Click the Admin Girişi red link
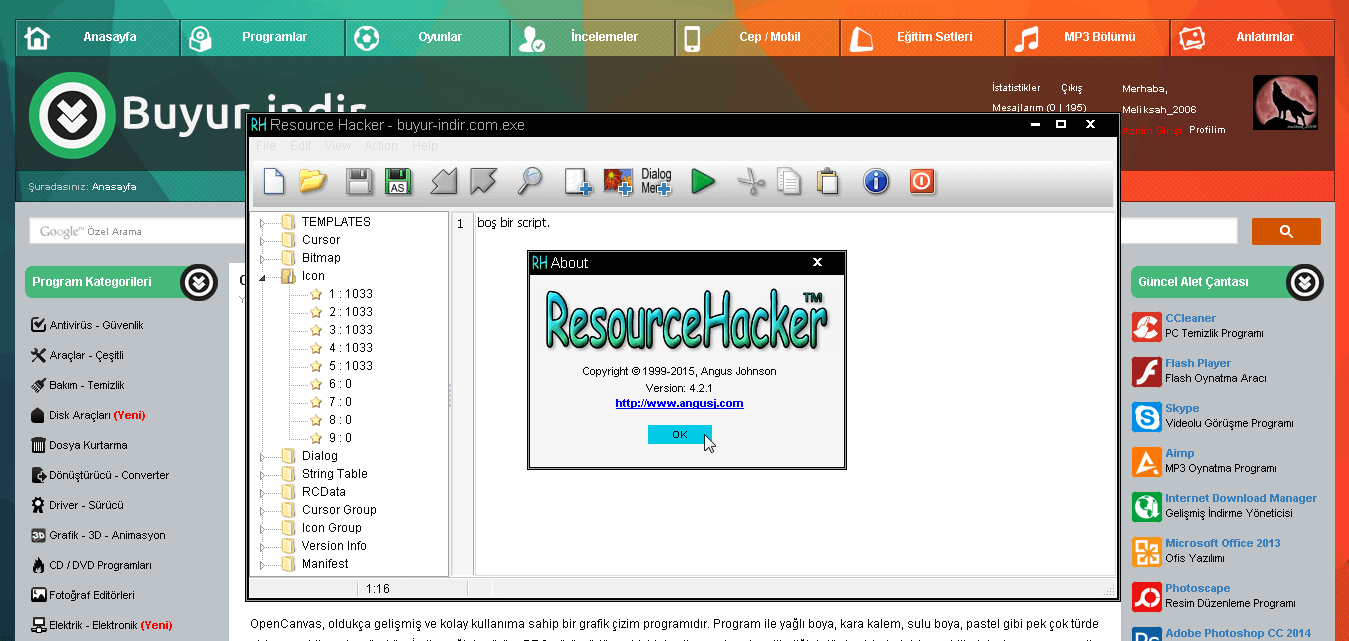The width and height of the screenshot is (1349, 641). point(1153,130)
